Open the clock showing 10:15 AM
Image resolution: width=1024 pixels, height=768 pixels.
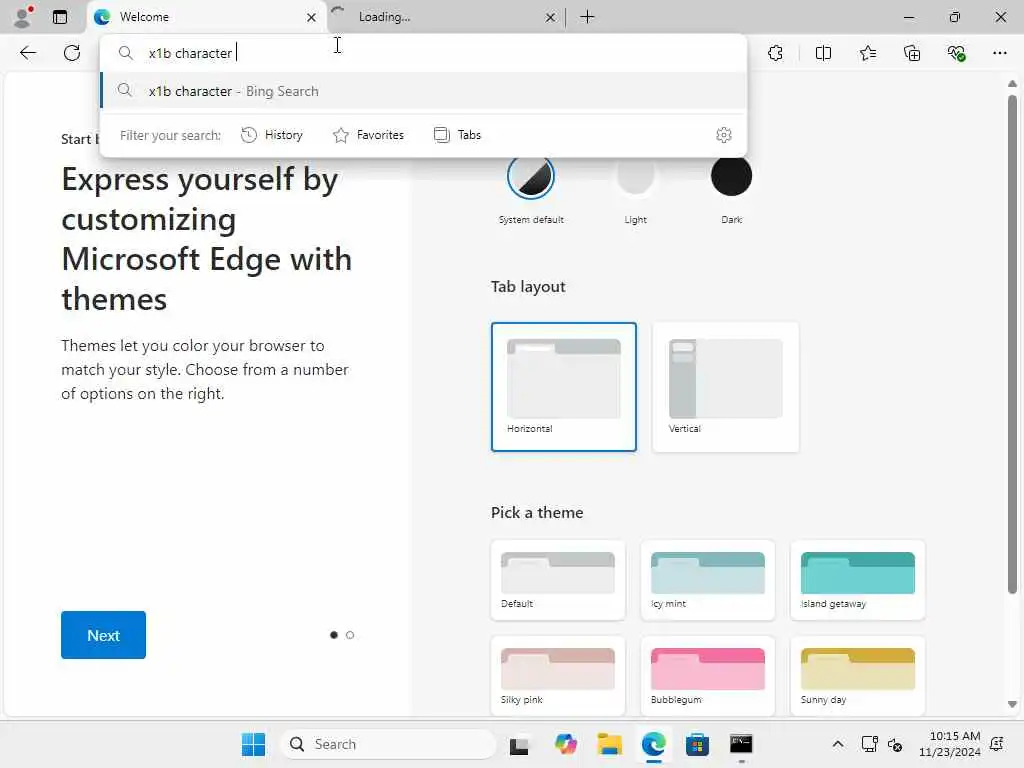coord(950,744)
